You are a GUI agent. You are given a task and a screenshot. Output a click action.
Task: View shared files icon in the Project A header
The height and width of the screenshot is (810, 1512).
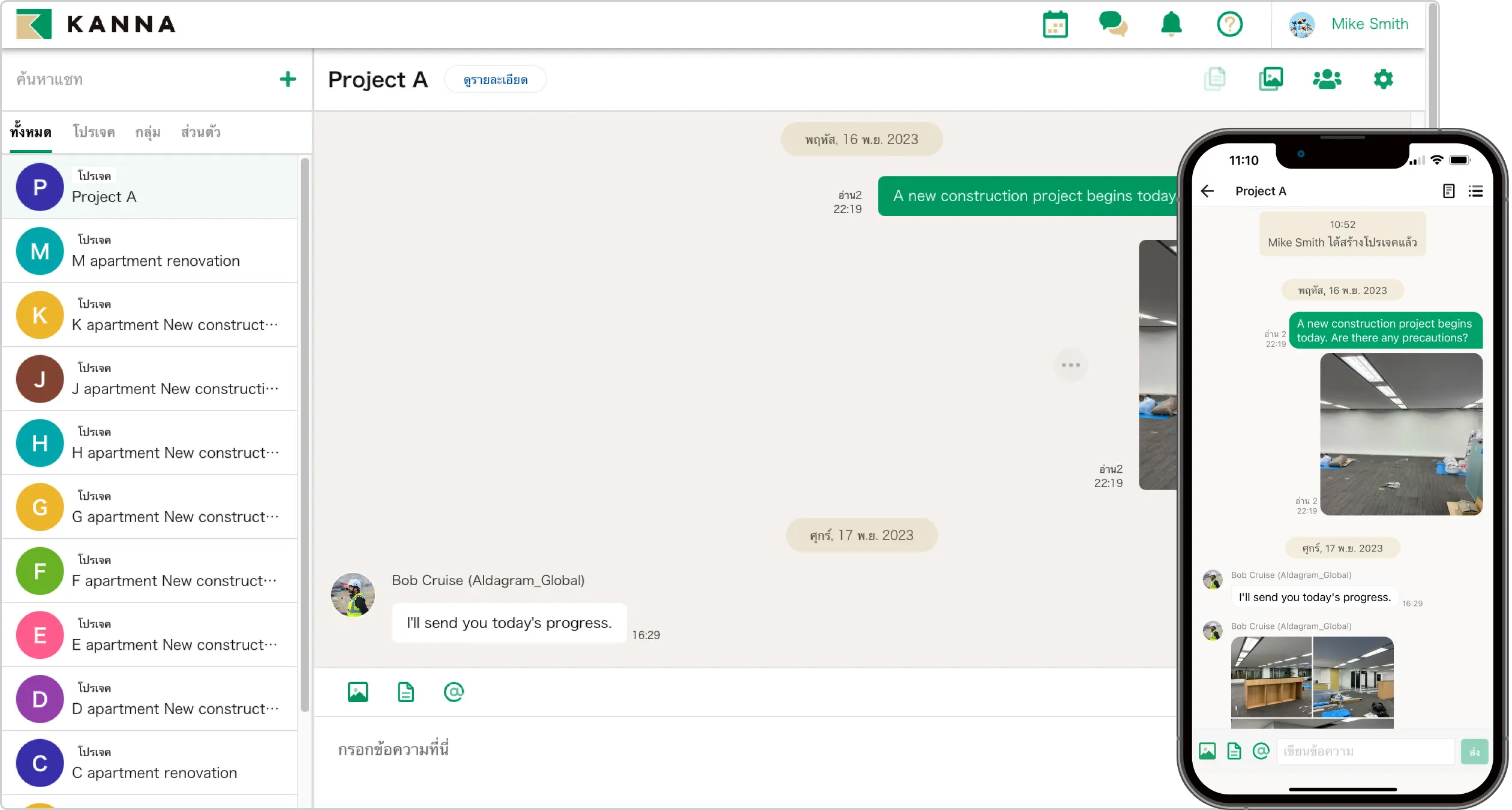pyautogui.click(x=1216, y=79)
